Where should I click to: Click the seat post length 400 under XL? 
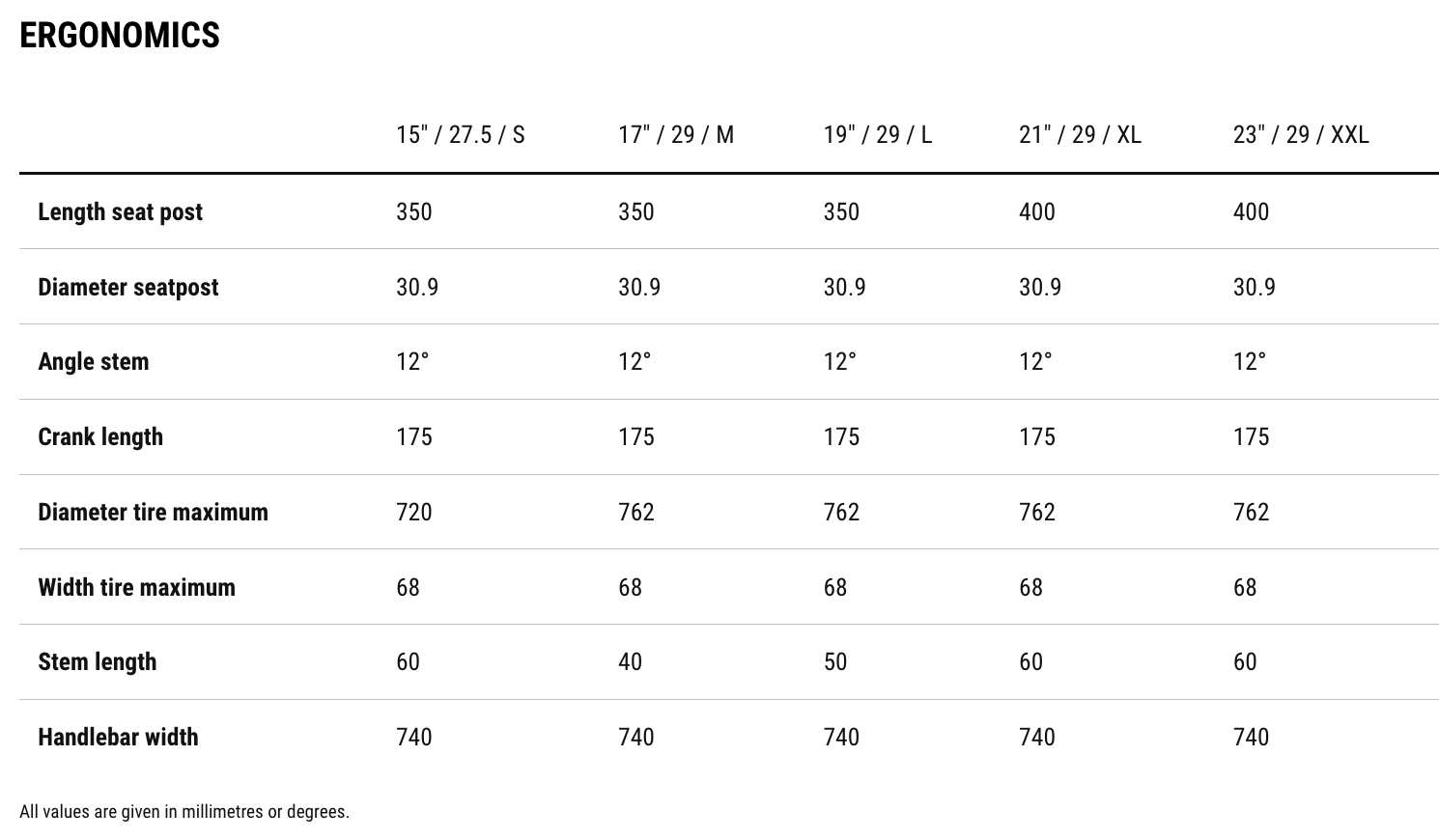[x=1036, y=212]
